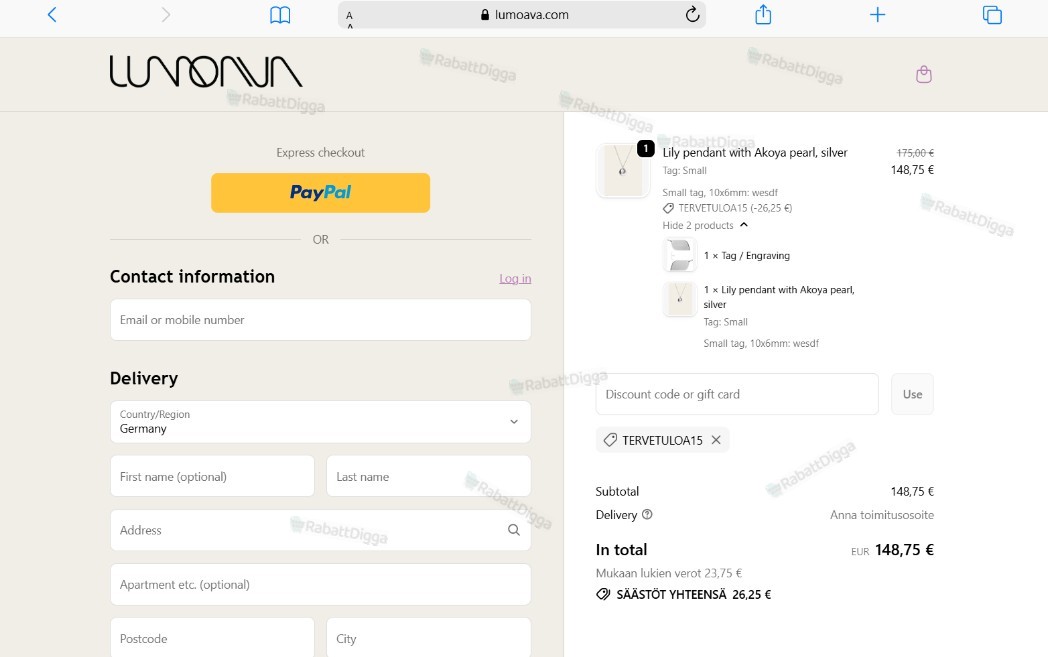Screen dimensions: 1048x657
Task: Click the '1 × Tag / Engraving' text
Action: click(x=747, y=255)
